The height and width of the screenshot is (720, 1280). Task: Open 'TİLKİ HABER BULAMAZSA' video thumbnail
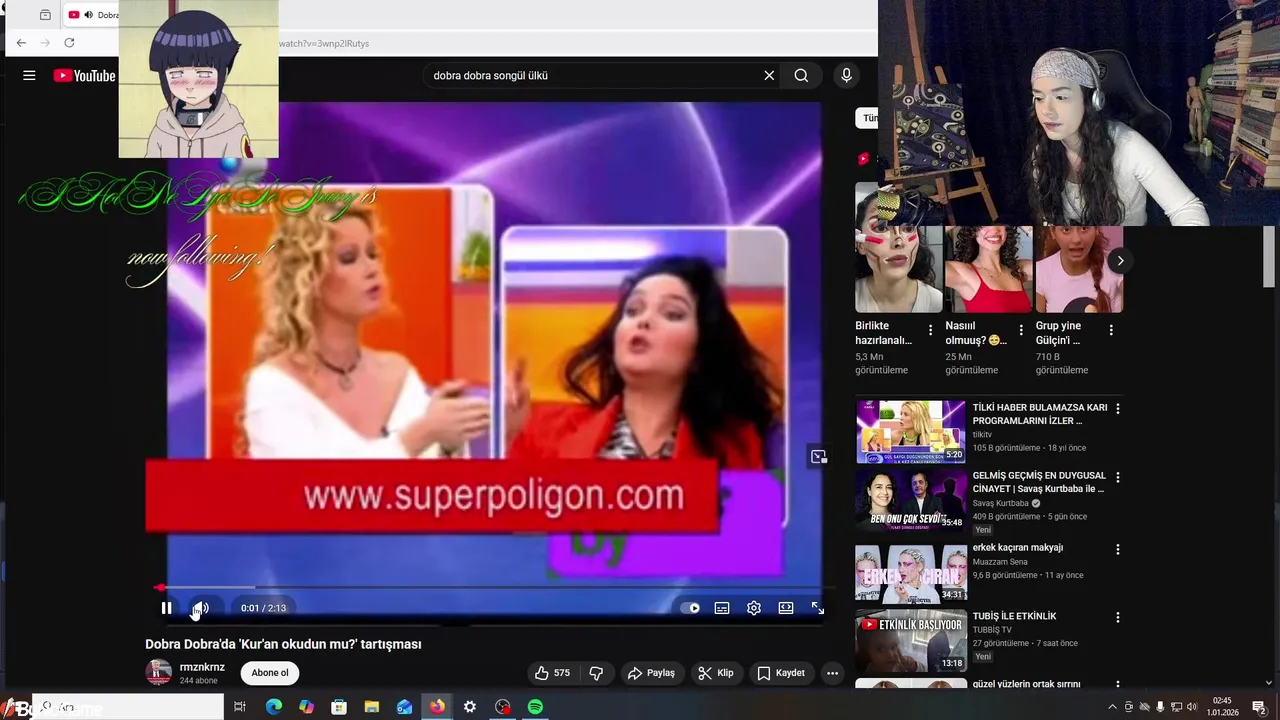(x=910, y=432)
